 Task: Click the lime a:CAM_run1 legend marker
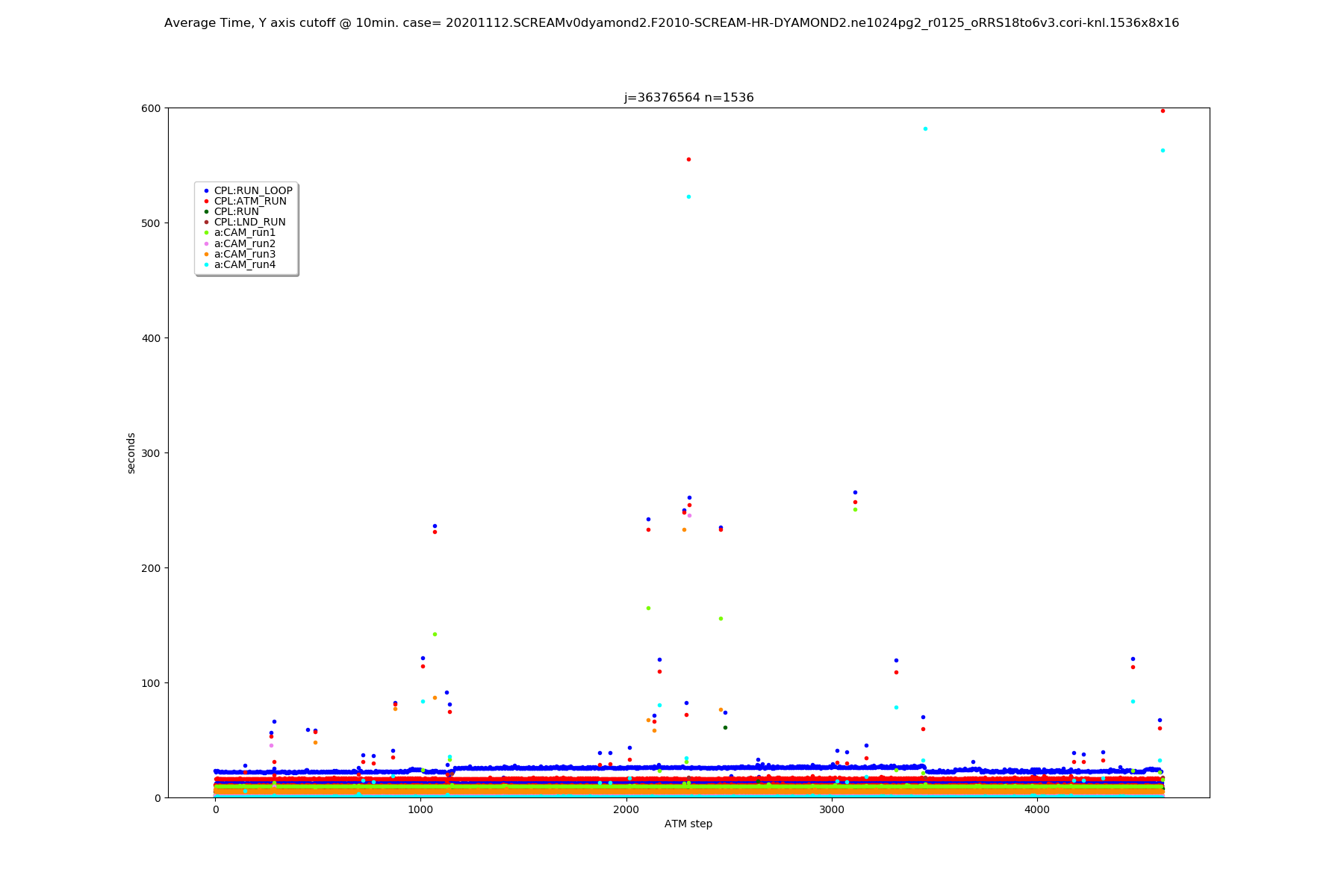(x=206, y=233)
